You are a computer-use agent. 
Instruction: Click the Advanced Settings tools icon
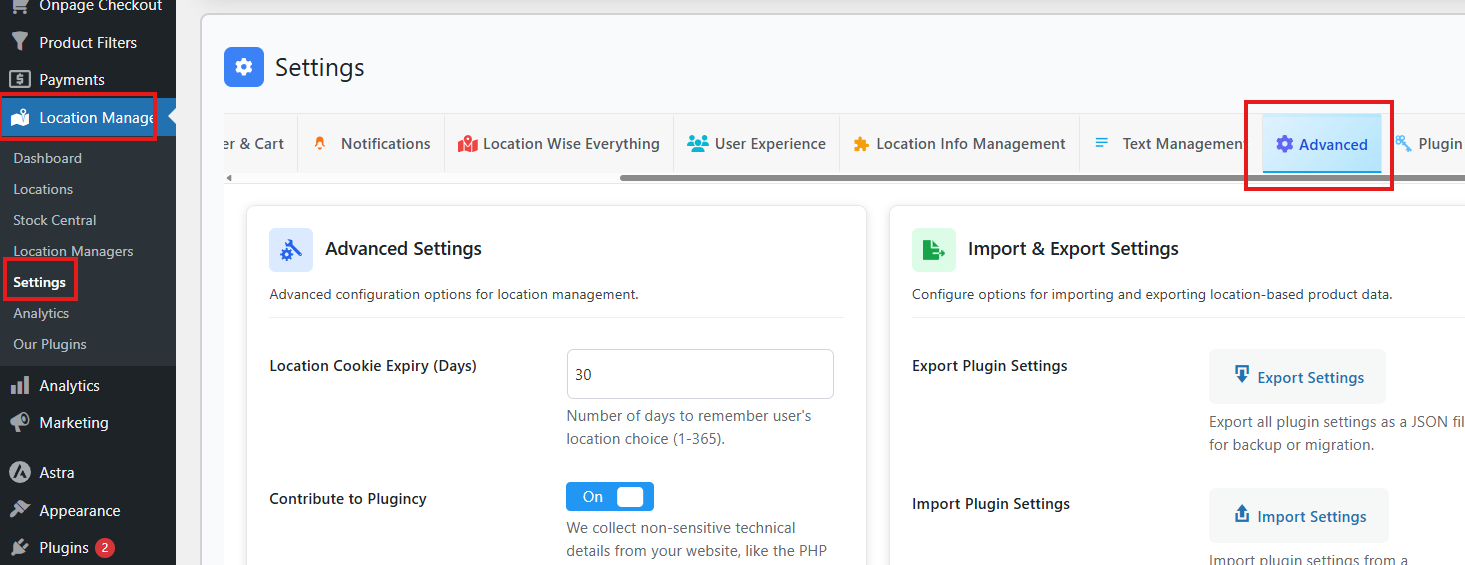[x=291, y=249]
